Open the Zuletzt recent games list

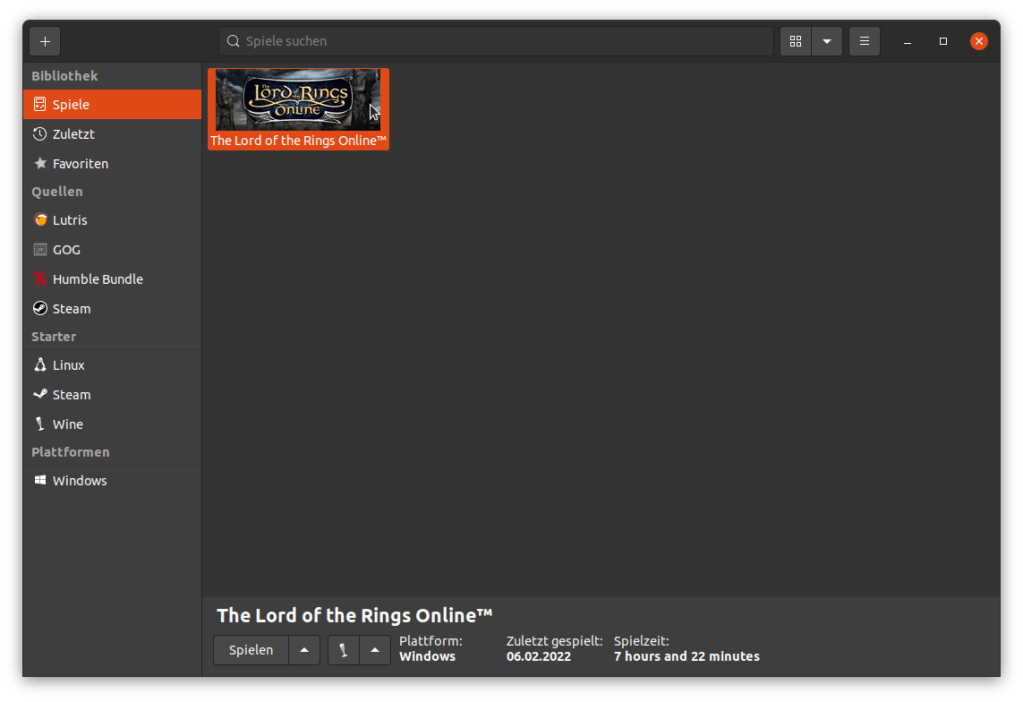pos(112,134)
